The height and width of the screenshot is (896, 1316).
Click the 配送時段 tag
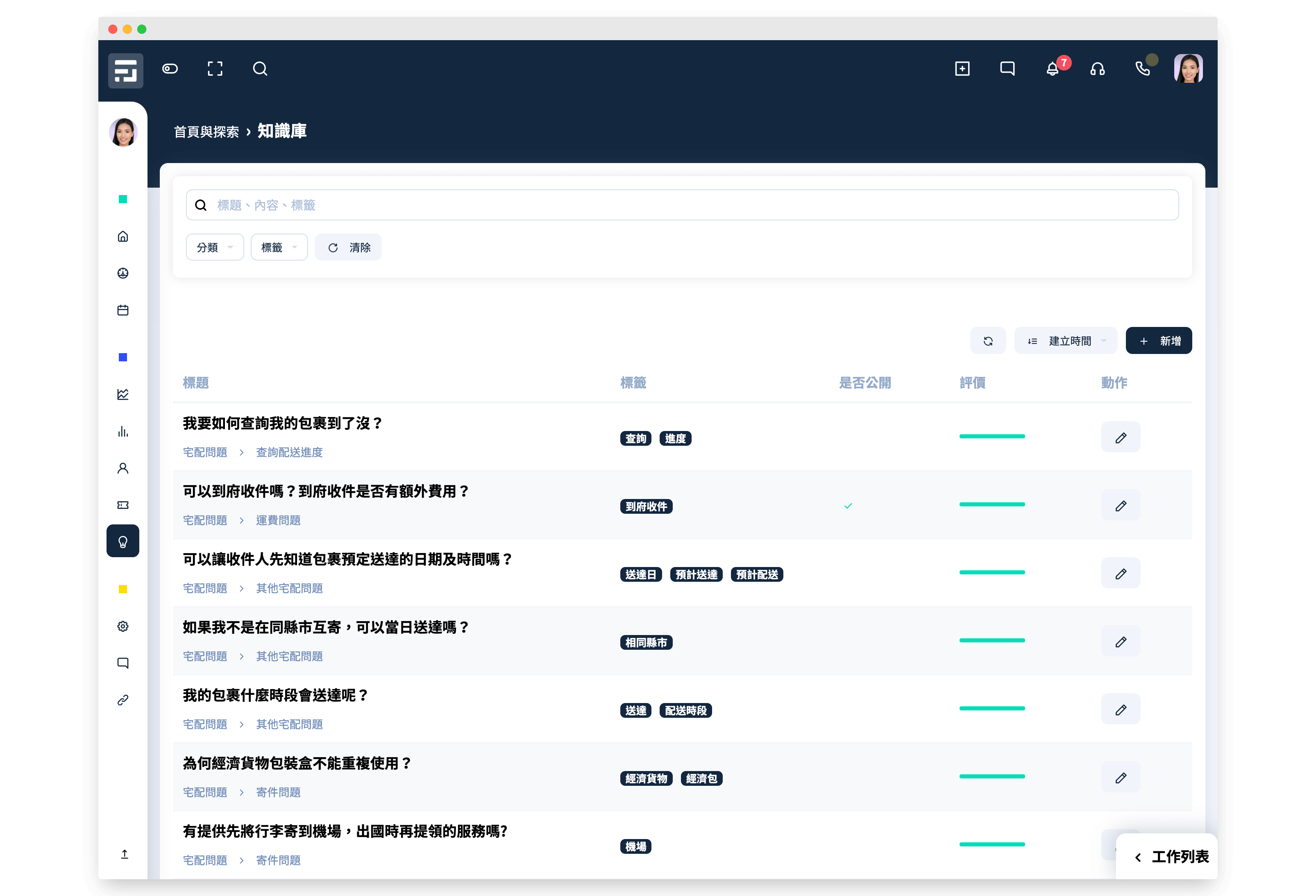[x=685, y=710]
